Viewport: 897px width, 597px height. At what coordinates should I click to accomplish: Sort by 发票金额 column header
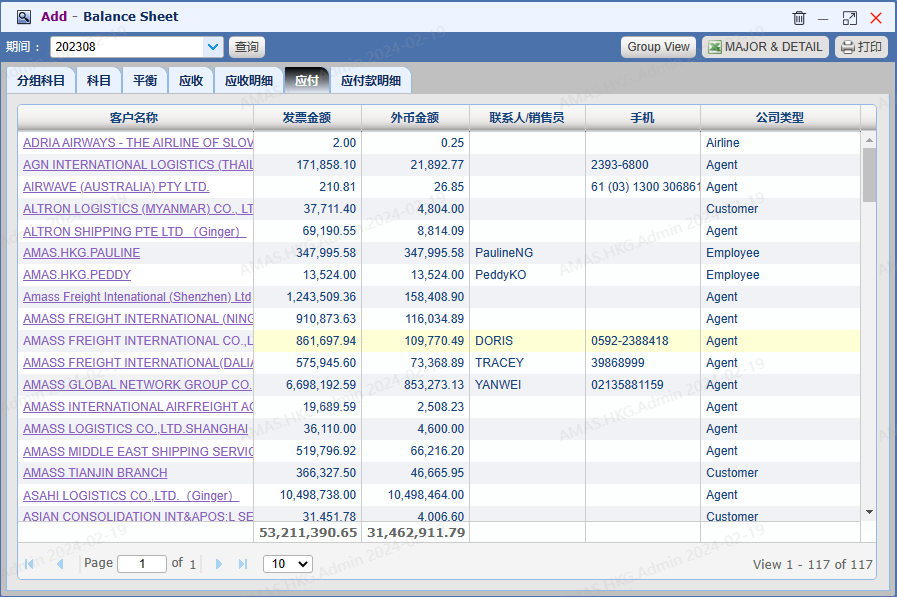point(307,118)
